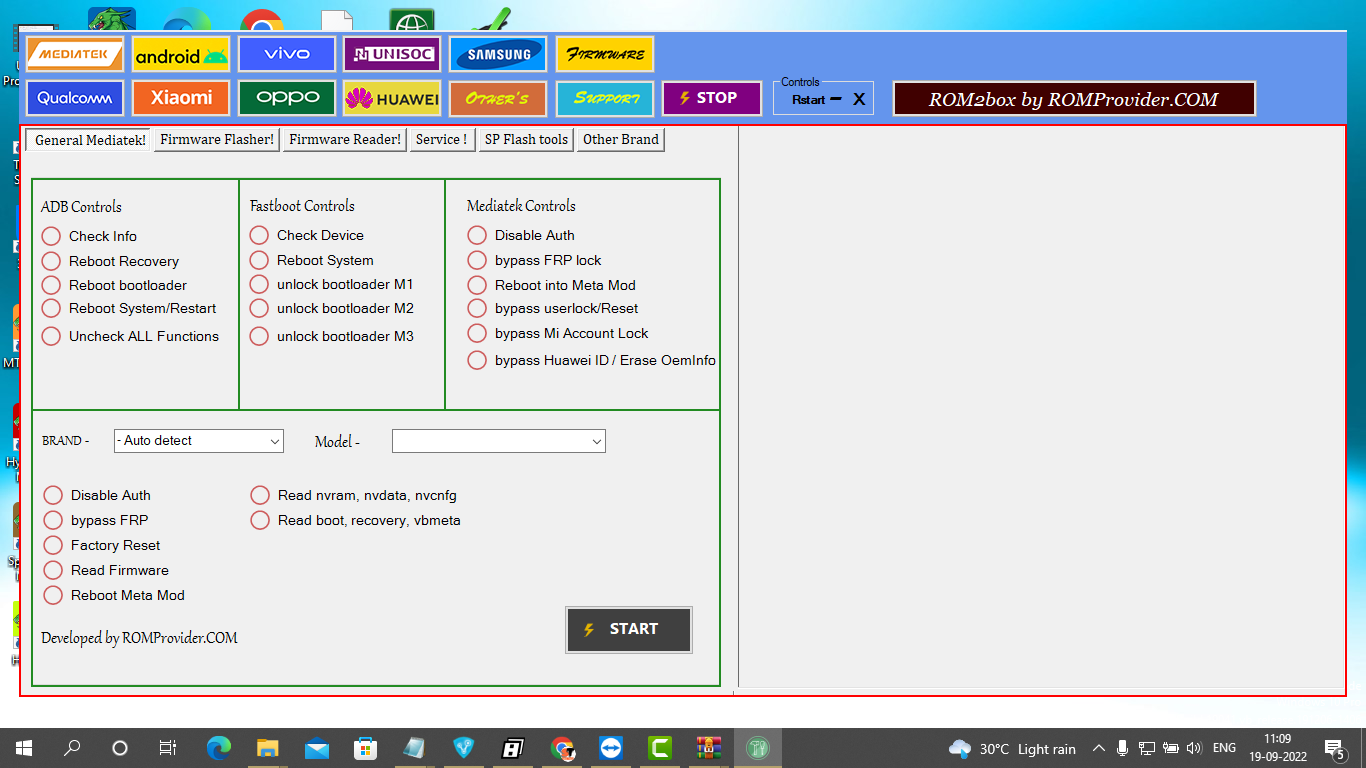Open the Xiaomi brand section
1366x768 pixels.
tap(181, 98)
